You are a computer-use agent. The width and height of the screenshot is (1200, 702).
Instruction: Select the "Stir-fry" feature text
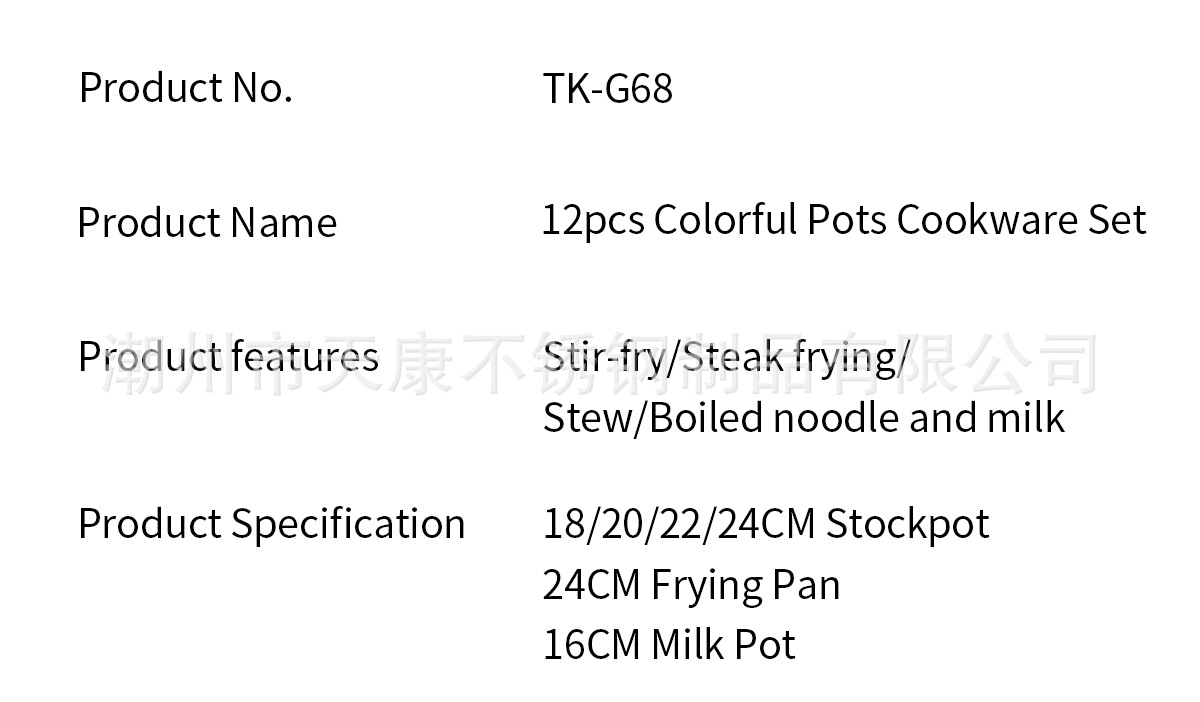point(603,357)
